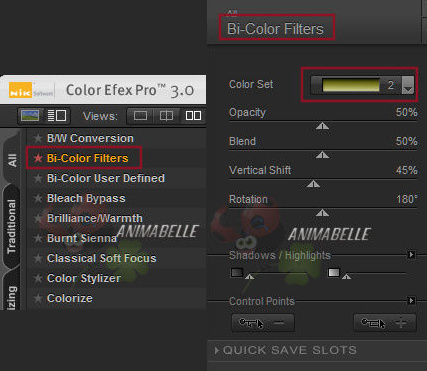Select the Bi-Color User Defined filter
The width and height of the screenshot is (427, 371).
106,178
